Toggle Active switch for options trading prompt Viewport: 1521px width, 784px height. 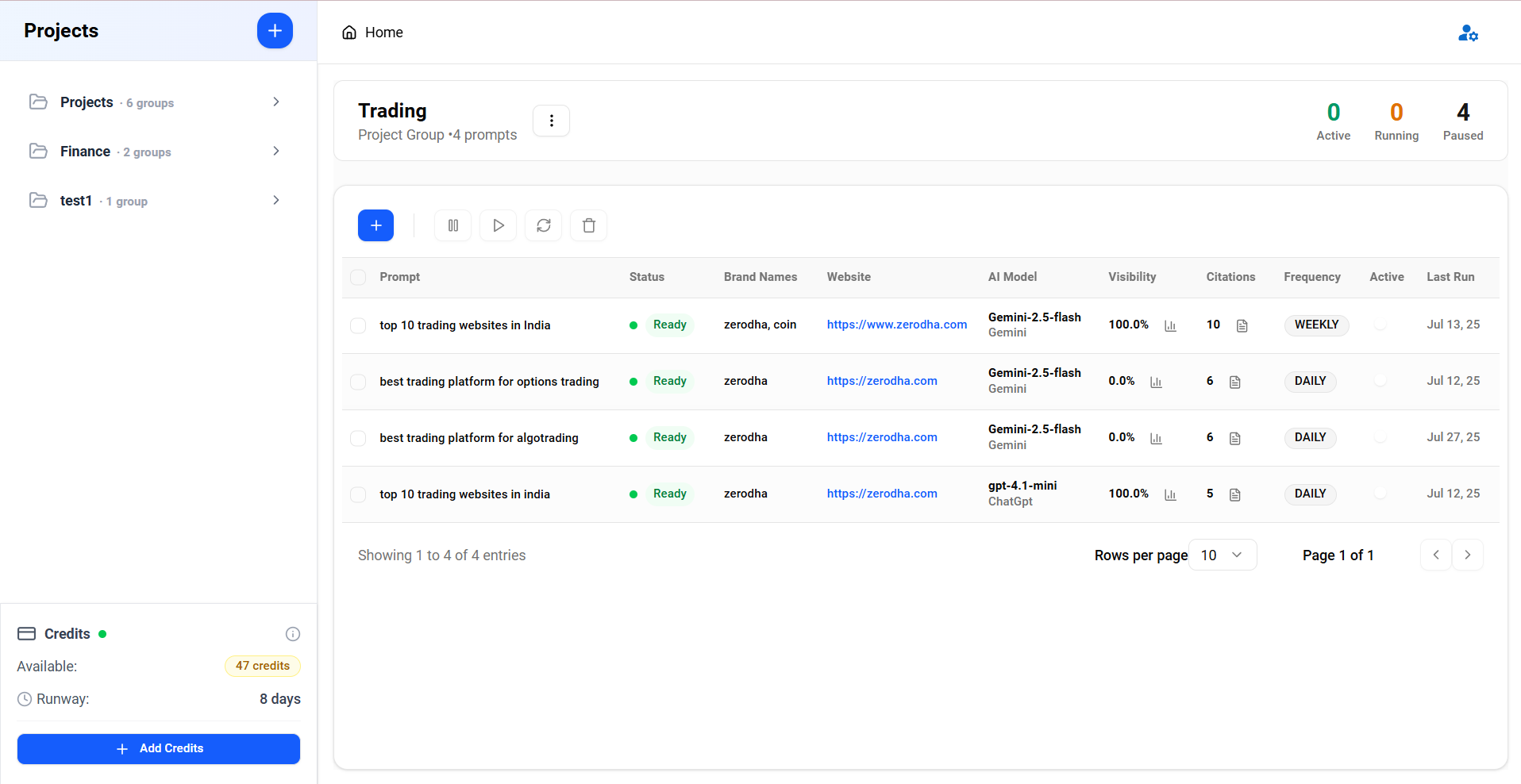pyautogui.click(x=1381, y=381)
